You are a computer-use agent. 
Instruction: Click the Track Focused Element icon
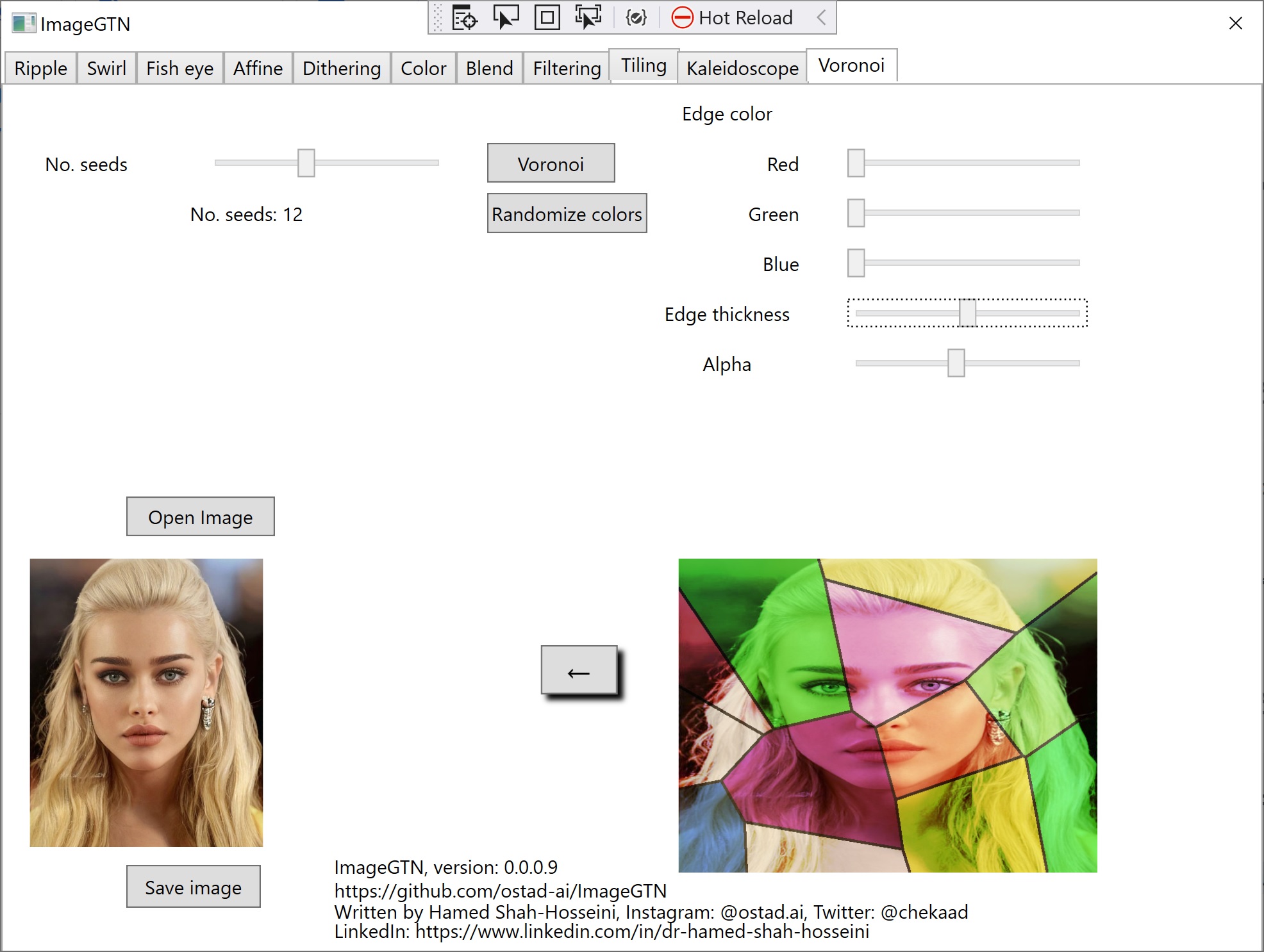coord(588,18)
